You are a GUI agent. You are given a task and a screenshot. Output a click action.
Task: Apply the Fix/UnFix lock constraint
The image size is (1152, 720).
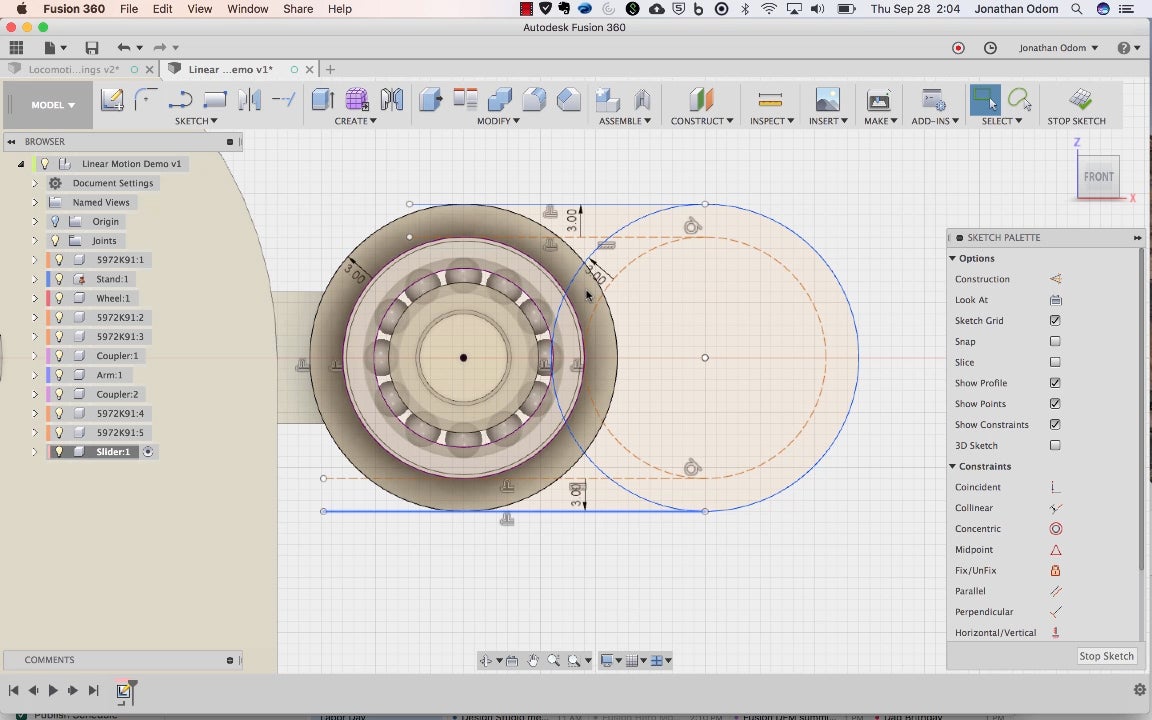click(1055, 570)
